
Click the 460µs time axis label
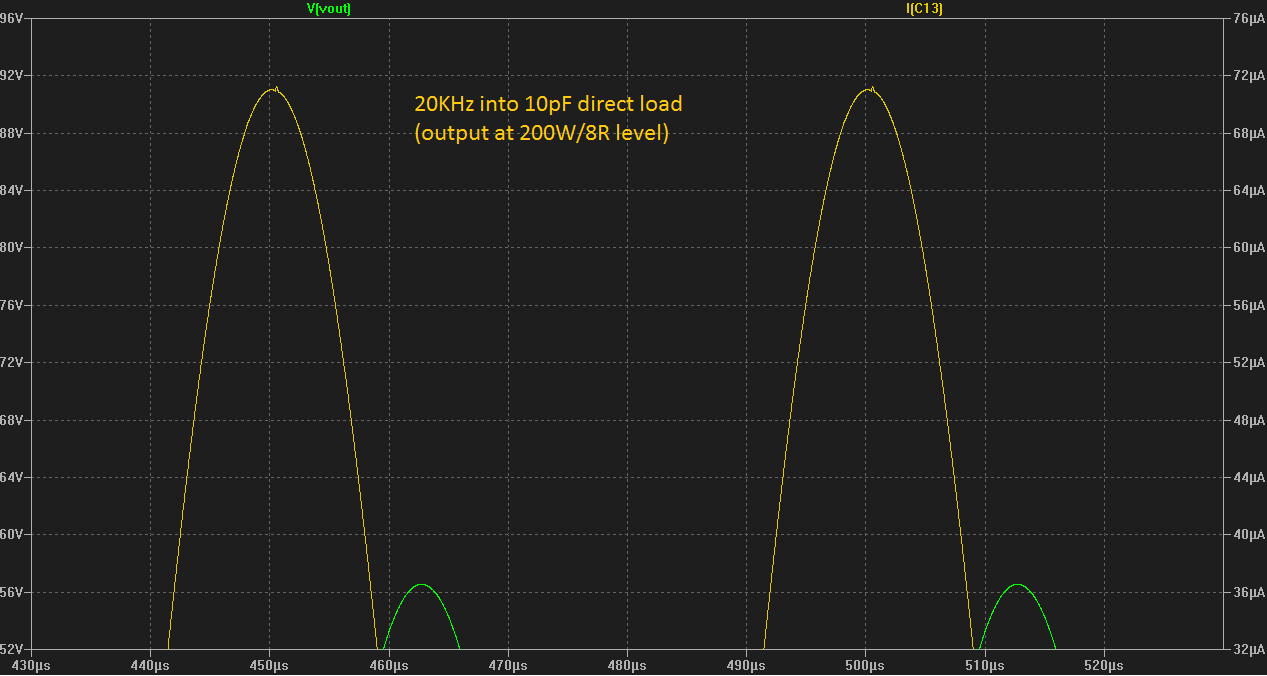point(388,665)
